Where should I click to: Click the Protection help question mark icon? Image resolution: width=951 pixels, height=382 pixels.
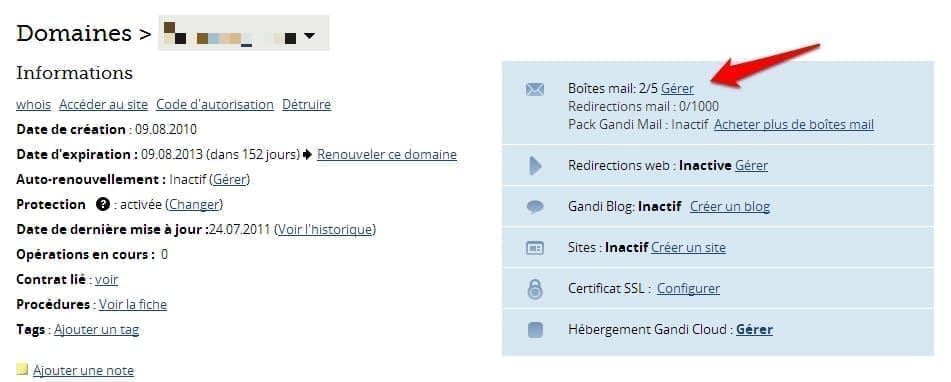102,204
